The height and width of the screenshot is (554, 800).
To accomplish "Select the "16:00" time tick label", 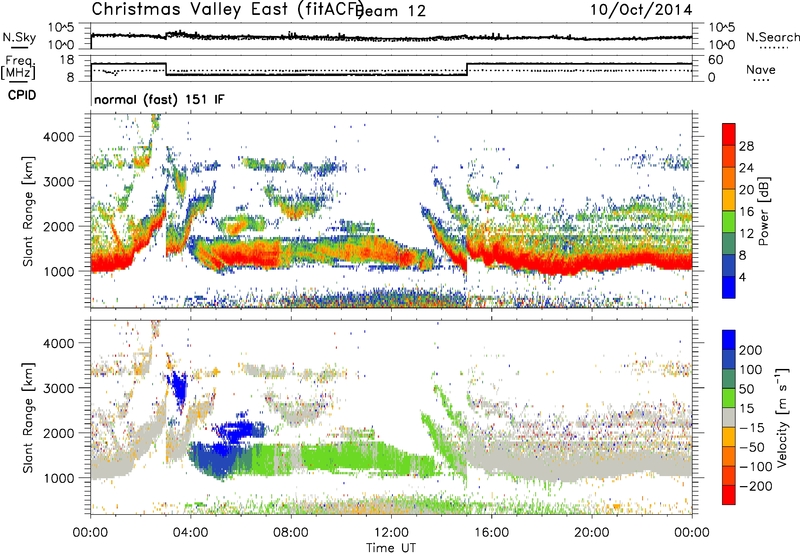I will (x=491, y=533).
